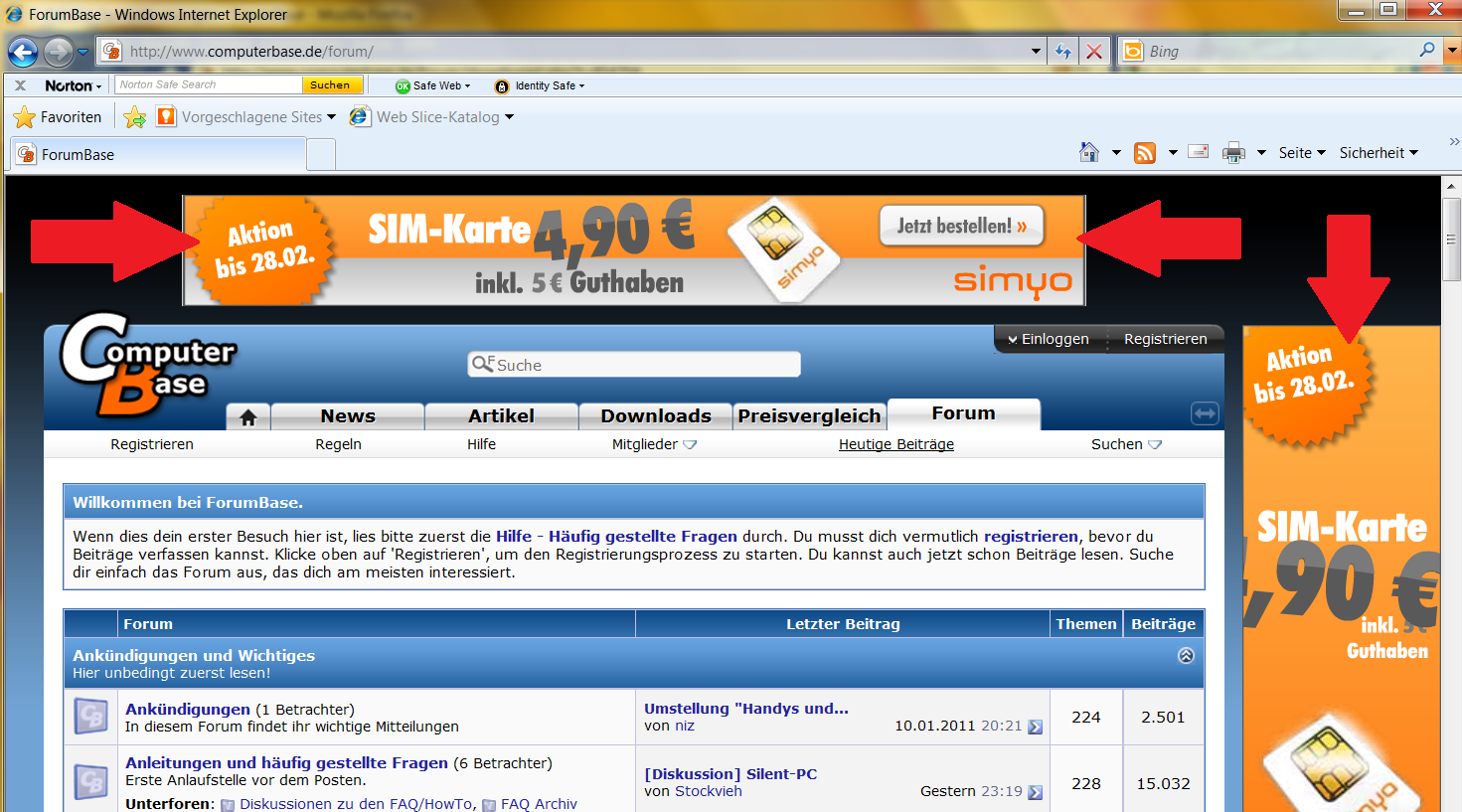Expand the RSS feeds dropdown arrow

(x=1173, y=153)
